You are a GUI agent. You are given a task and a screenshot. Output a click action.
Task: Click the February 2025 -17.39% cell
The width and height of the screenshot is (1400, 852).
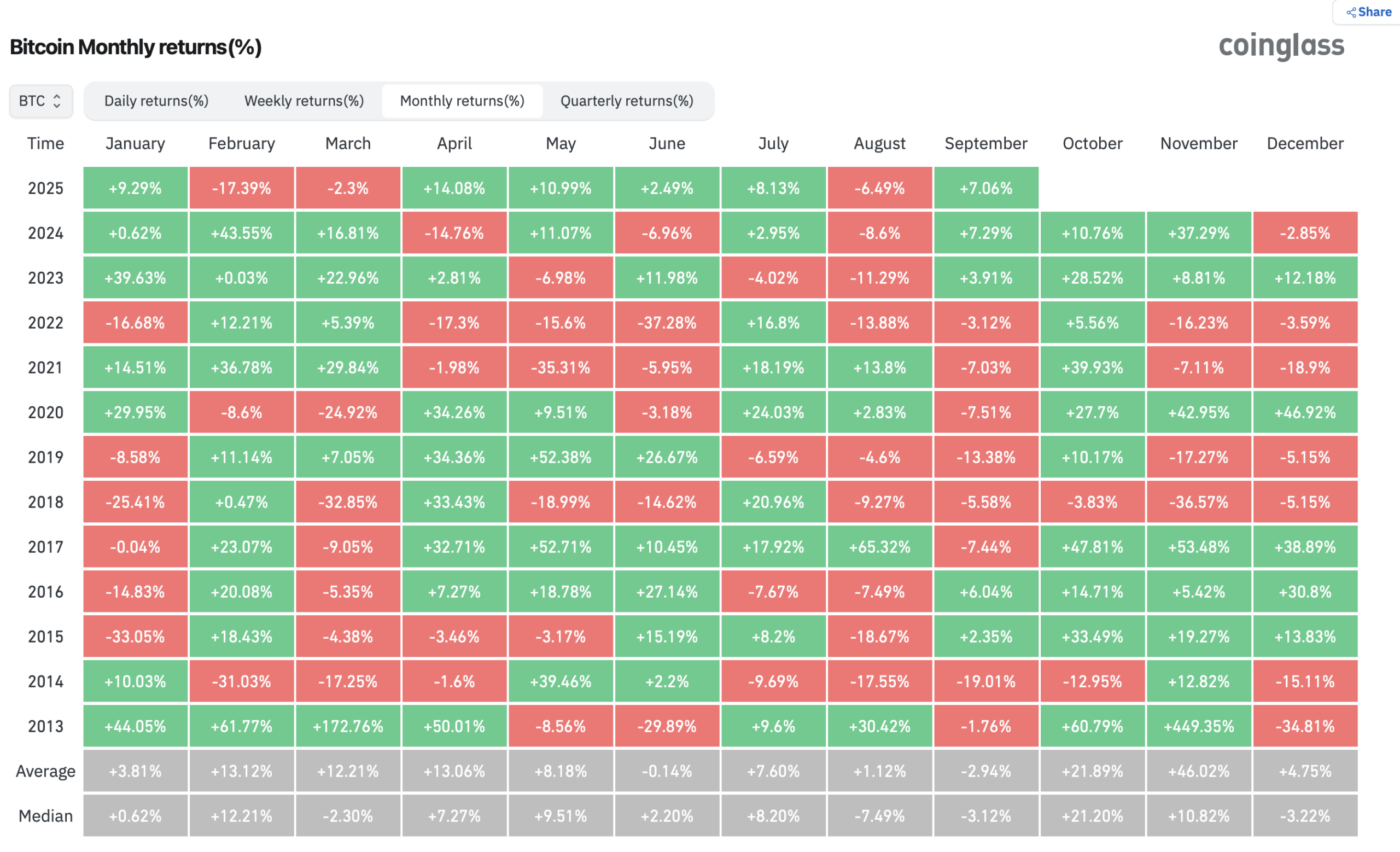242,188
